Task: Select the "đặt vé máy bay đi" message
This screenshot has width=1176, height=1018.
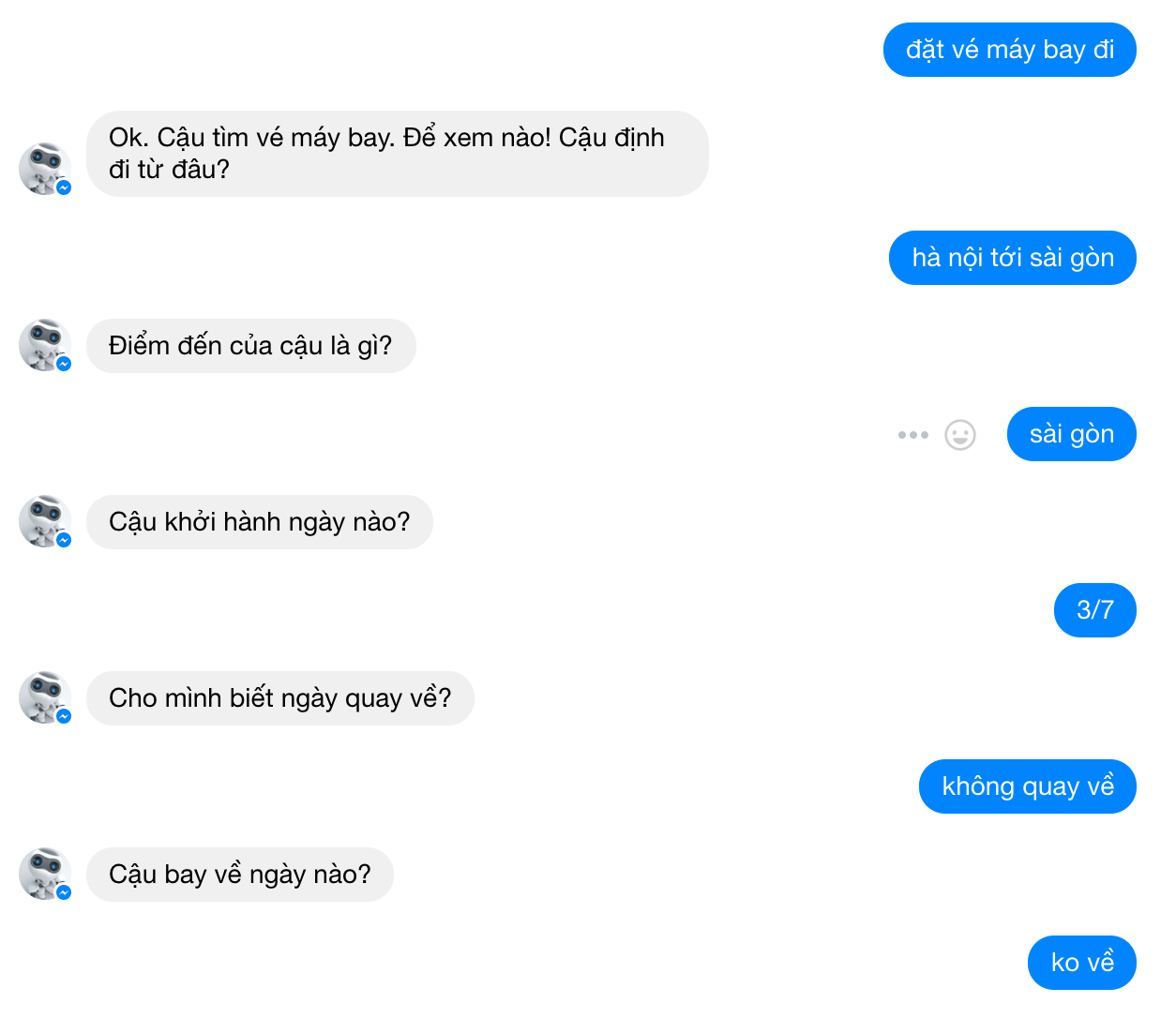Action: 1009,50
